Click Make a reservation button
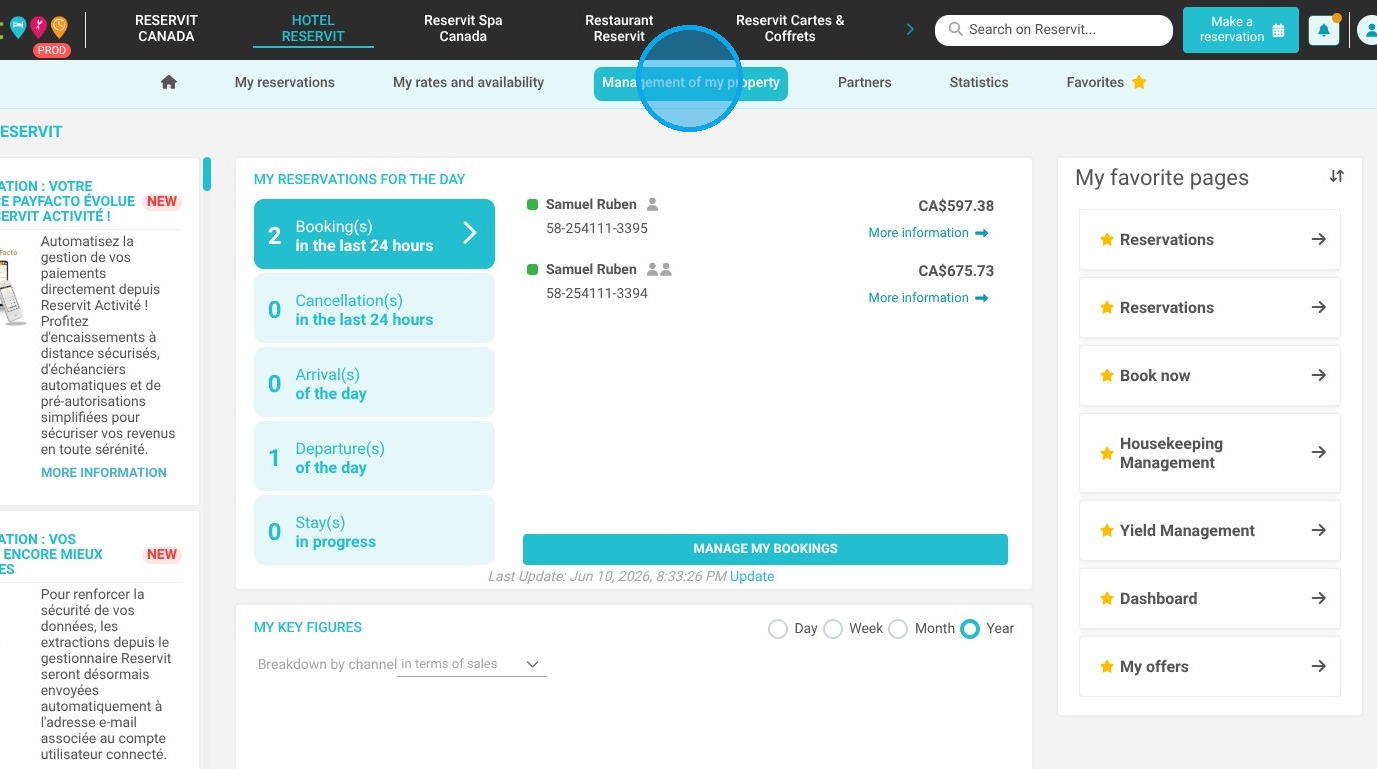 [1241, 30]
